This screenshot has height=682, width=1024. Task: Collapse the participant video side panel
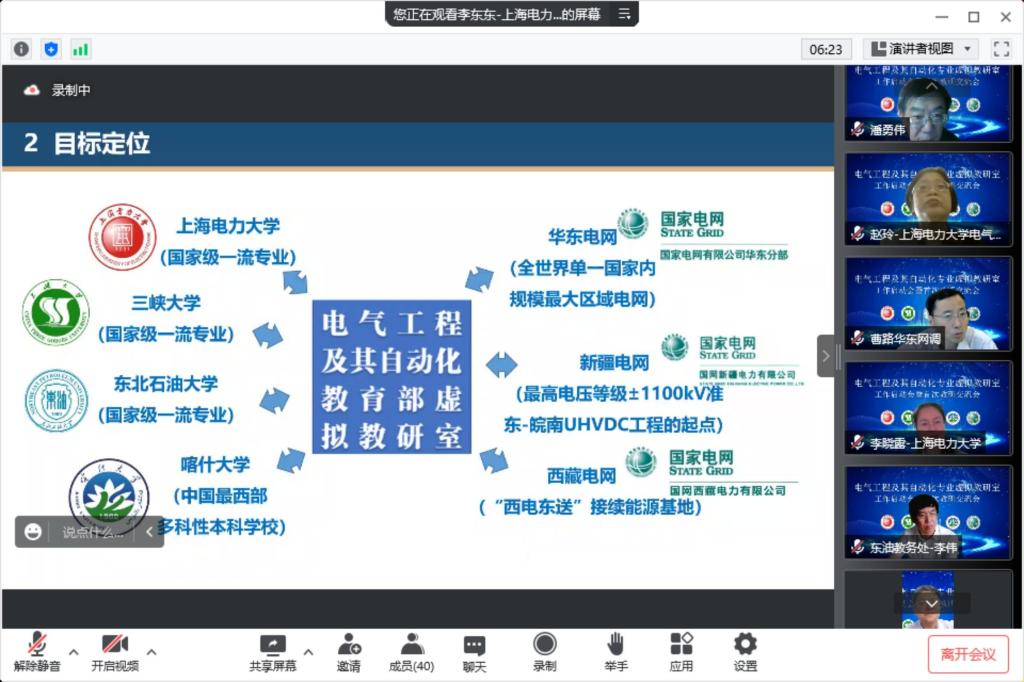point(826,356)
